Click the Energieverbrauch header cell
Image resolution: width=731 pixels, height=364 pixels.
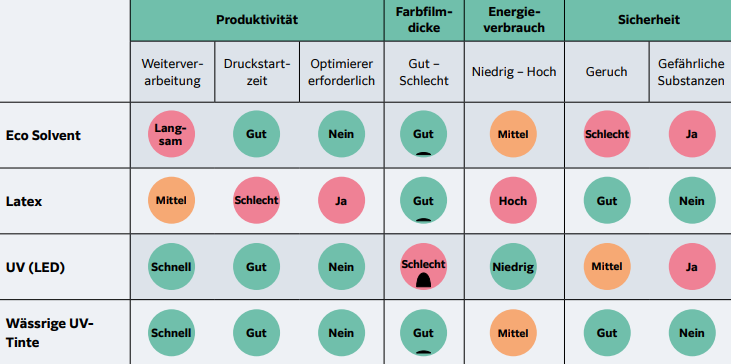[x=514, y=20]
